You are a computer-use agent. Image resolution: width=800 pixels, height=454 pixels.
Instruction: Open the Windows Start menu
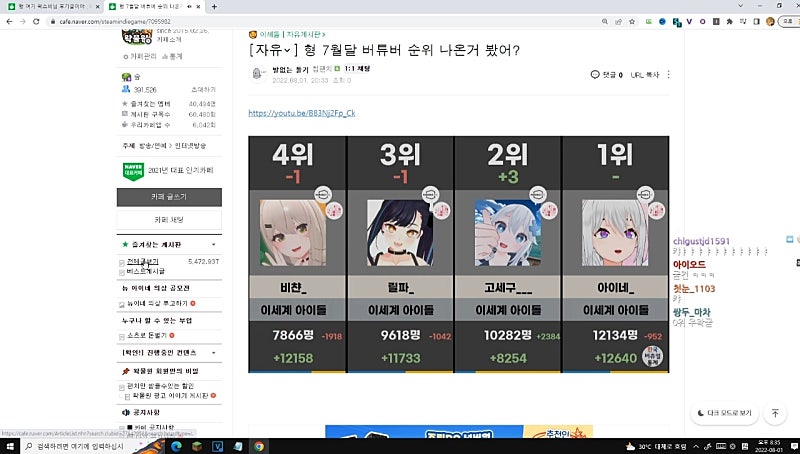10,446
